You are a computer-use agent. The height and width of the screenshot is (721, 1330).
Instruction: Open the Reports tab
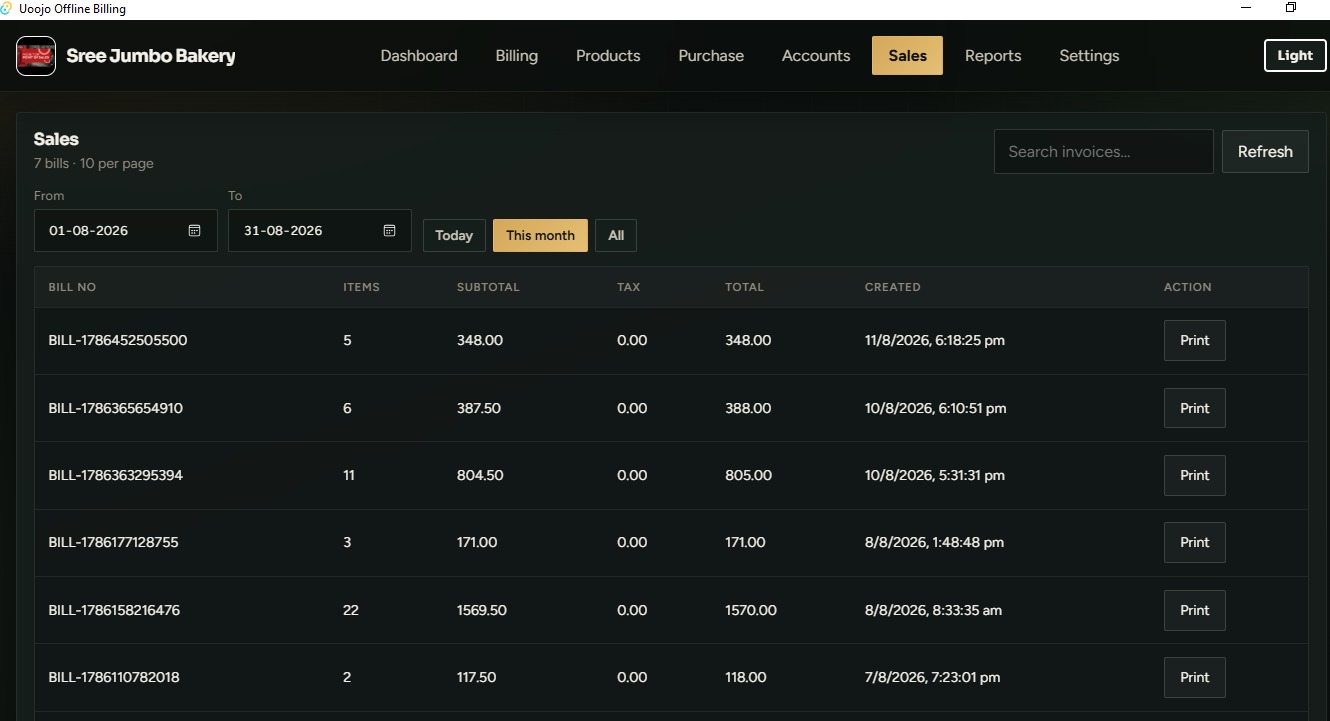click(x=993, y=56)
